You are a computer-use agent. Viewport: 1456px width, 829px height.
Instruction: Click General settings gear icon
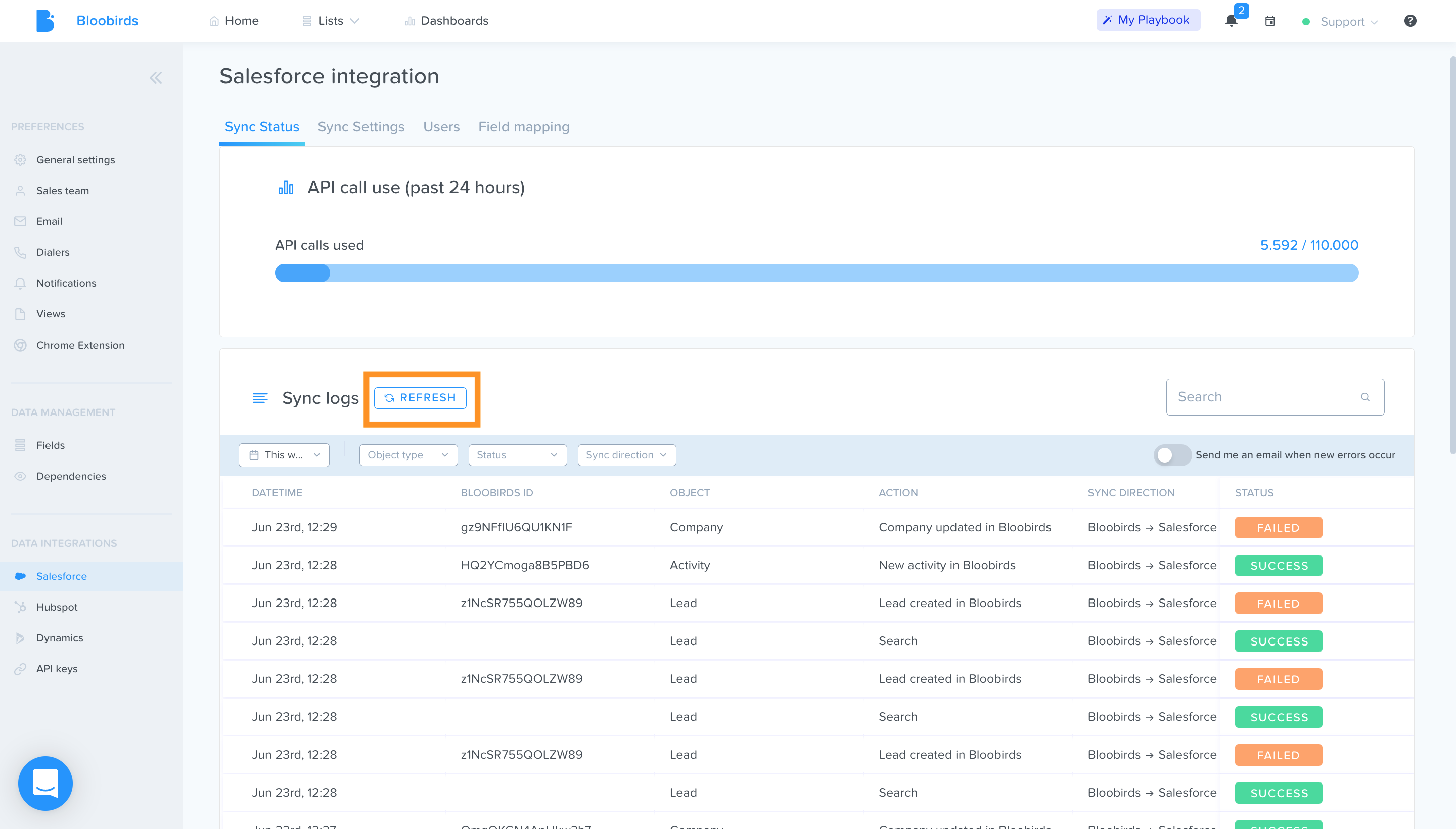(x=21, y=160)
